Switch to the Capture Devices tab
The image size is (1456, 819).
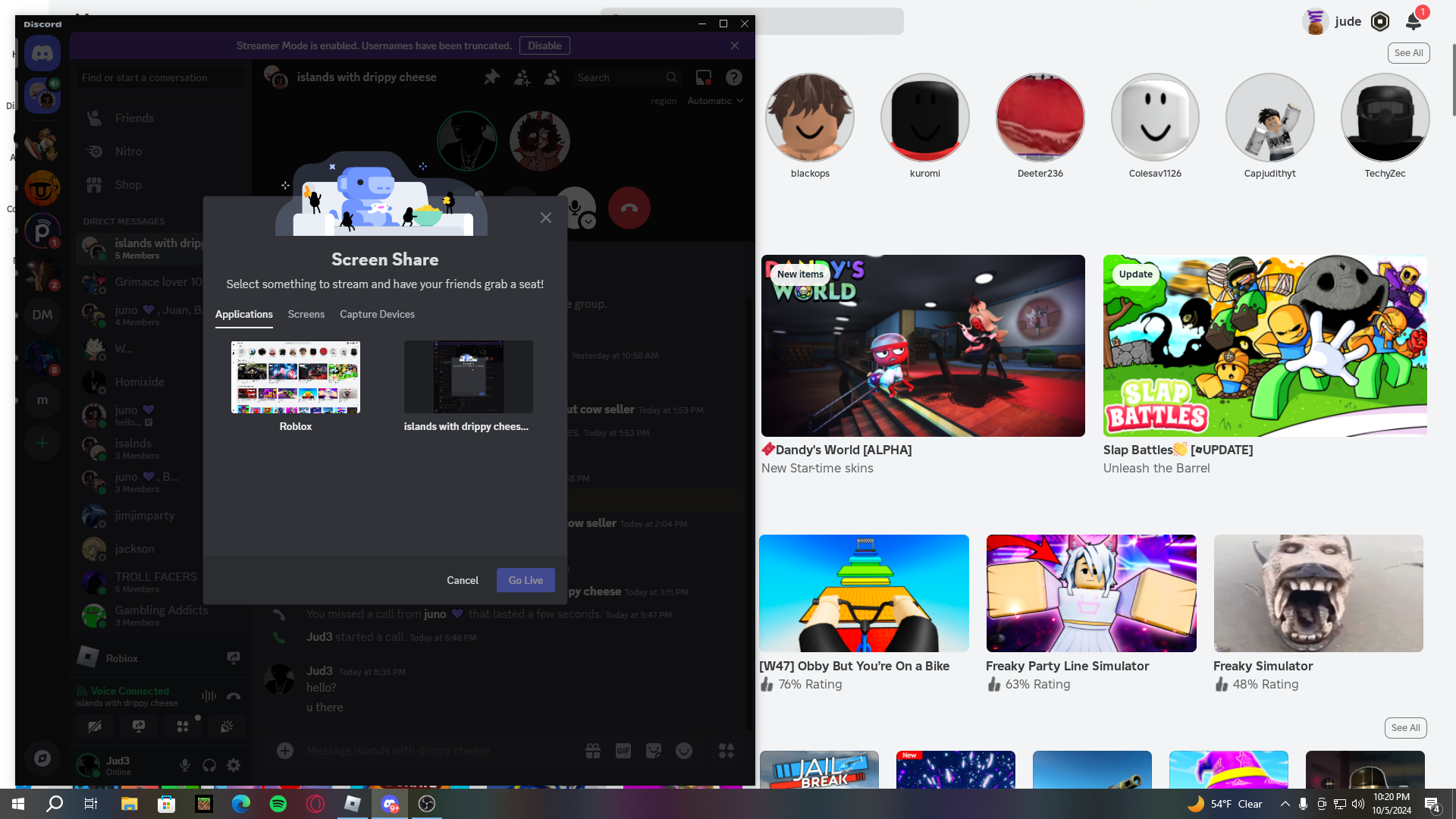coord(377,314)
